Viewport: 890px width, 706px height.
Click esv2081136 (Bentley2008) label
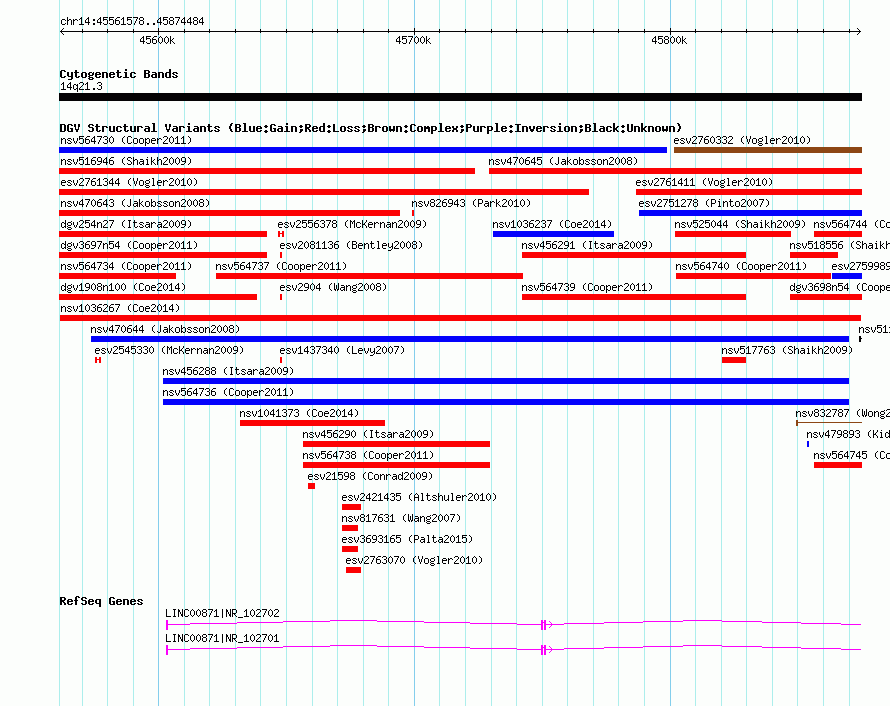351,245
